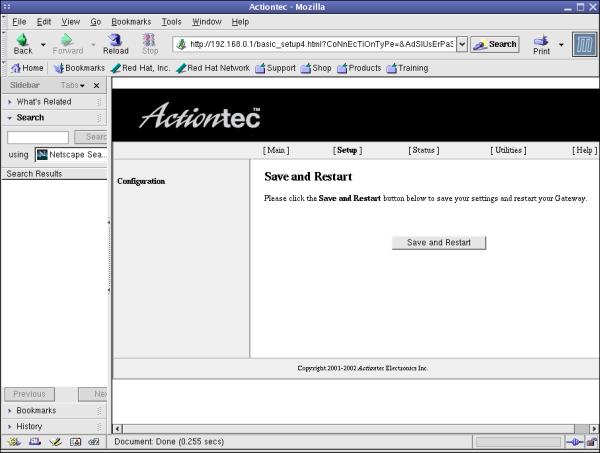Screen dimensions: 600x453
Task: Click the Address Book icon in the status bar
Action: pos(75,442)
